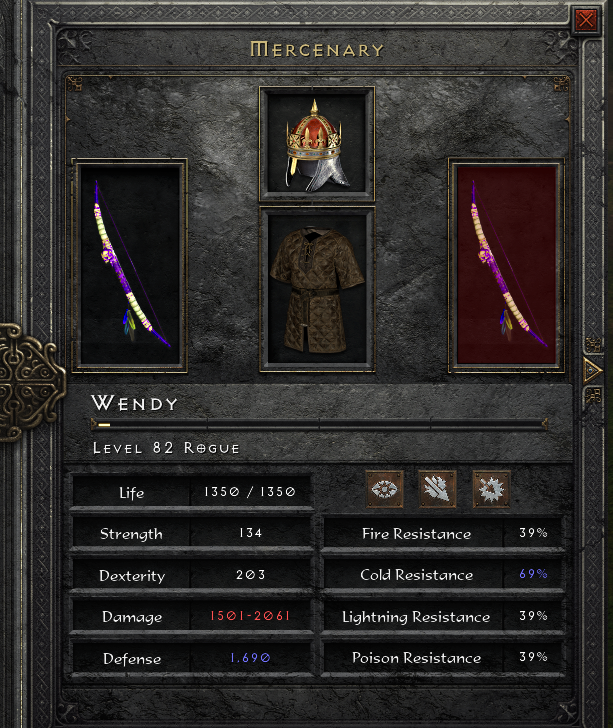Click the Lightning Resistance label
The width and height of the screenshot is (613, 728).
(x=416, y=617)
